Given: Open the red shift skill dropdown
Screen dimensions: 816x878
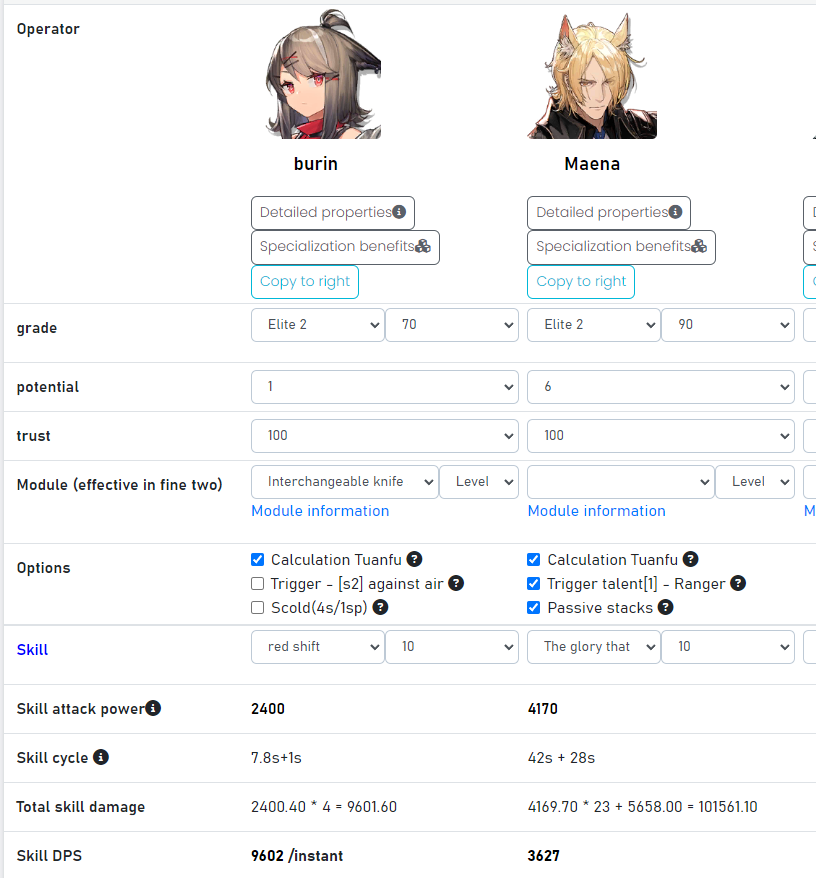Looking at the screenshot, I should [318, 647].
